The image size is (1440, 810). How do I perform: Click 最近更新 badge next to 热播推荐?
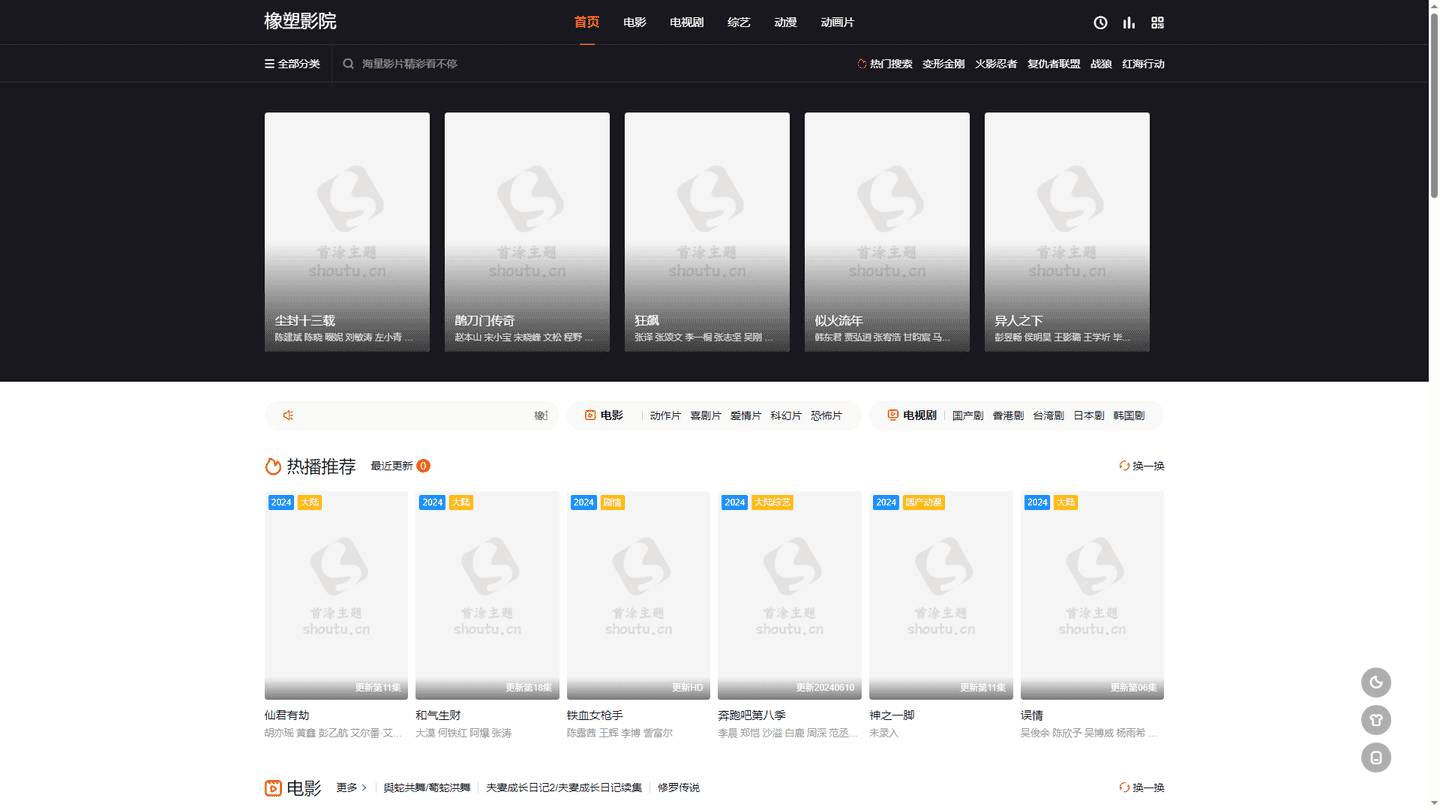400,466
